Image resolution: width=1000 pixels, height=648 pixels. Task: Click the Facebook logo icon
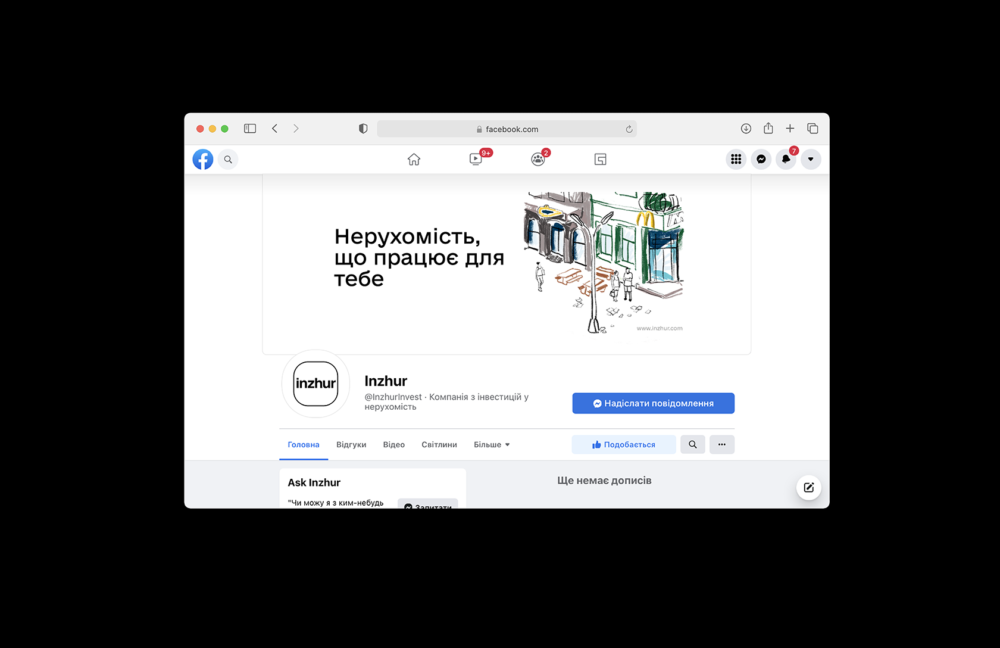point(203,159)
